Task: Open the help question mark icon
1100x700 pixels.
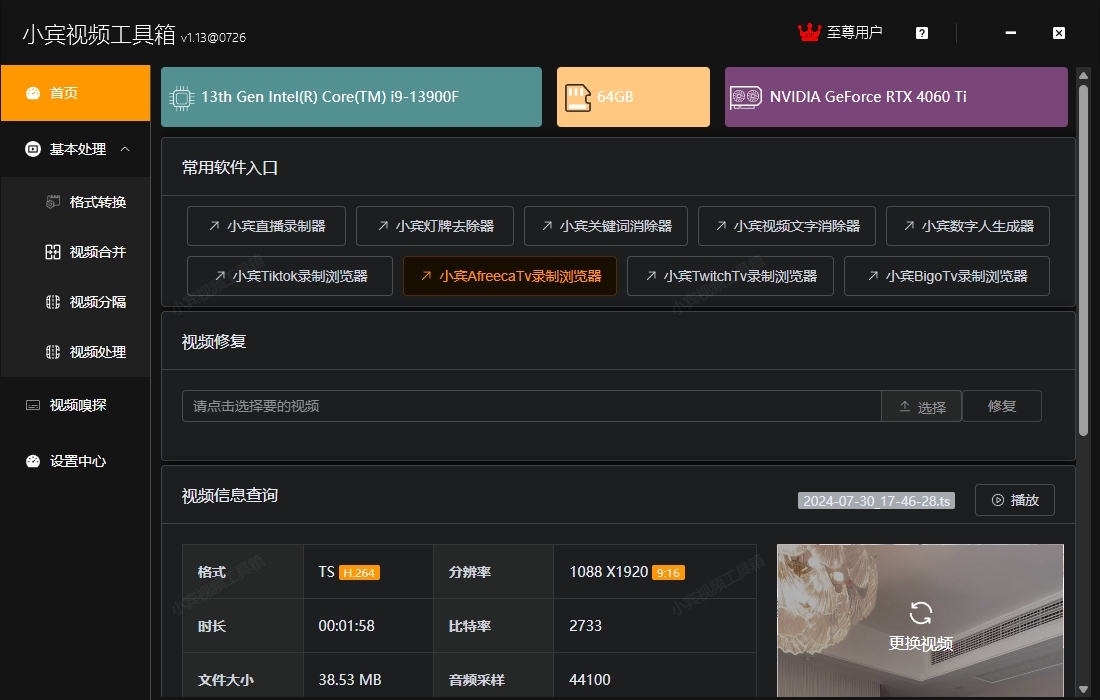Action: 921,32
